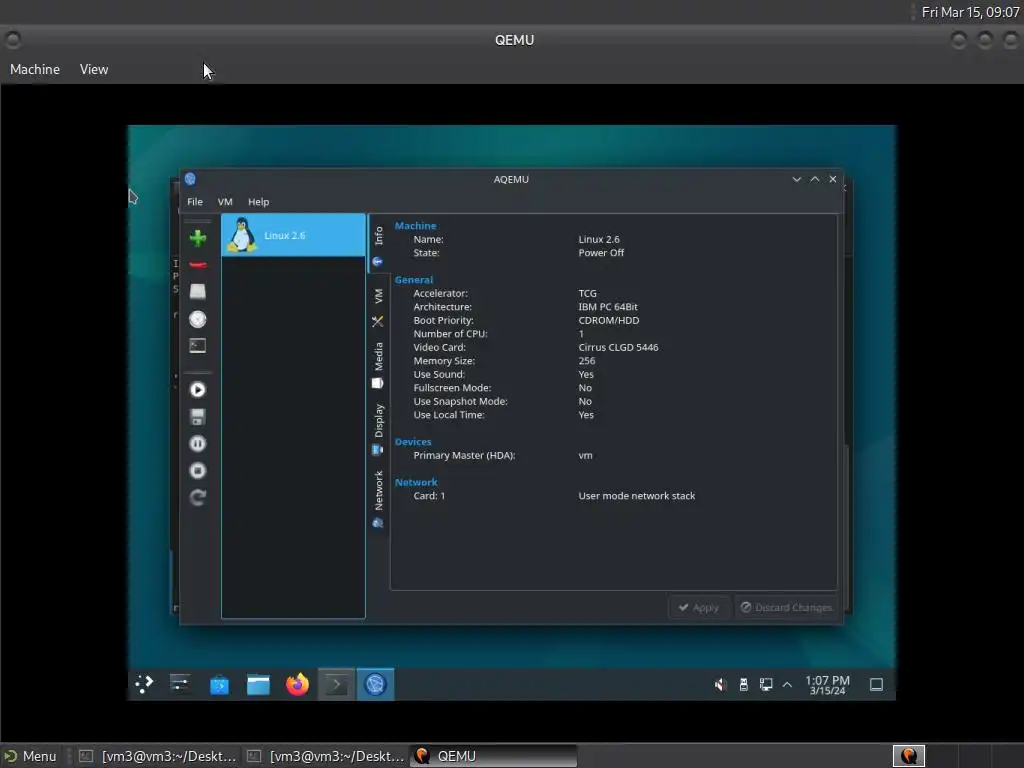Click the CDROM/HDD boot priority value

pos(609,320)
